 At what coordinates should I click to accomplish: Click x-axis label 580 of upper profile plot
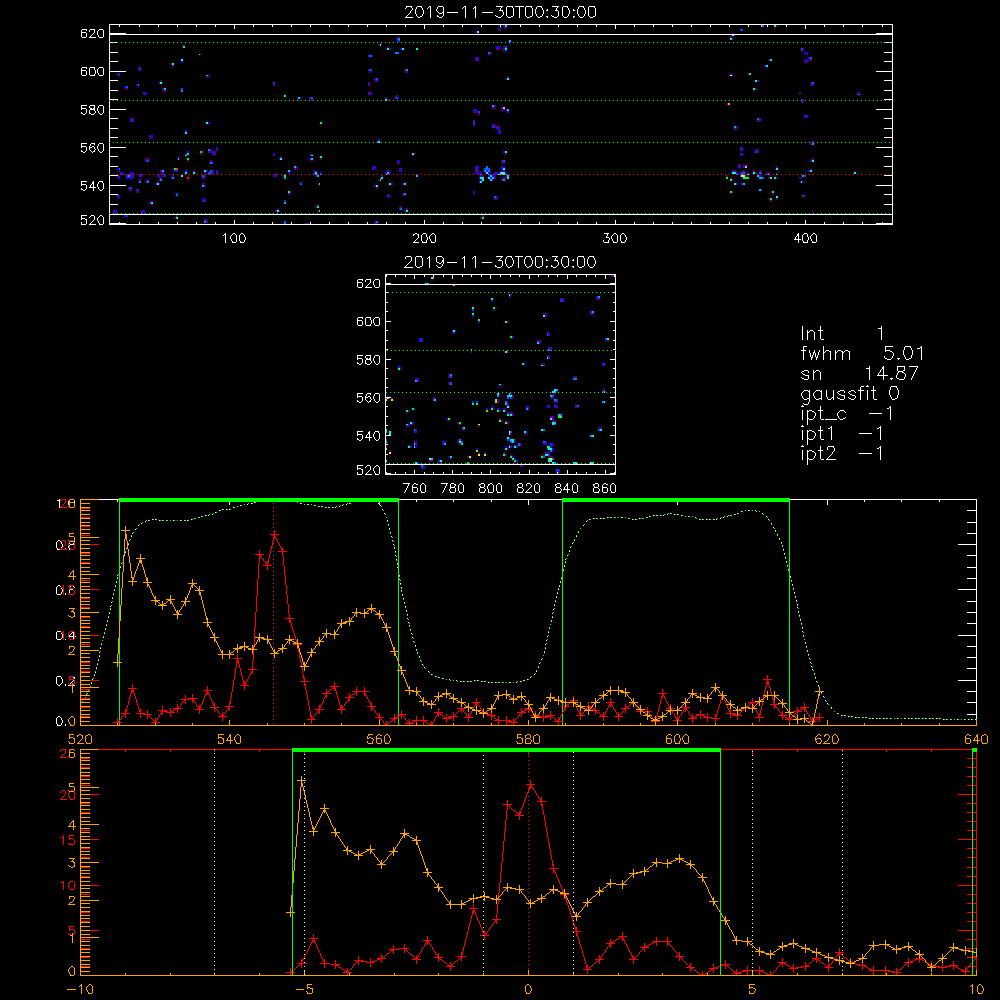528,739
